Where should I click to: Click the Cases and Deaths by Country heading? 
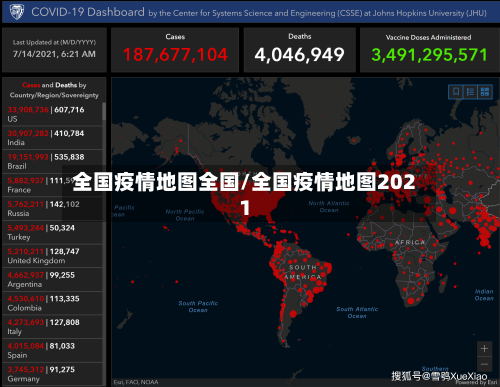[54, 90]
